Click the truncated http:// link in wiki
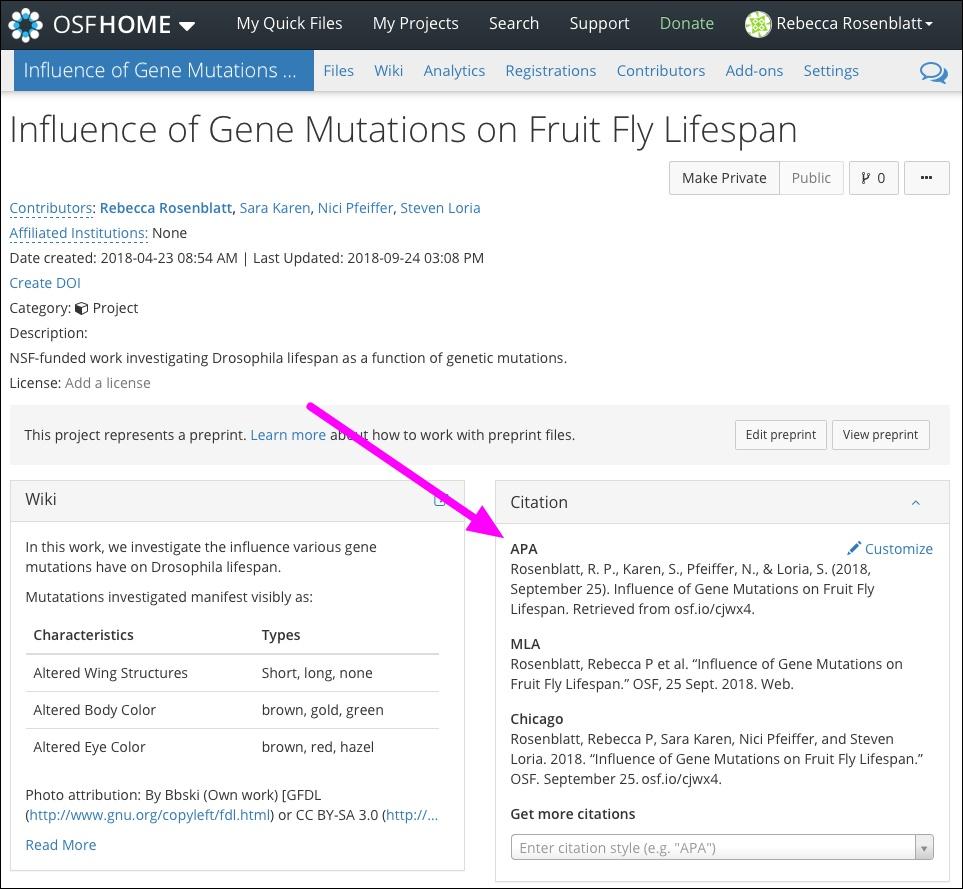Viewport: 963px width, 889px height. click(412, 815)
